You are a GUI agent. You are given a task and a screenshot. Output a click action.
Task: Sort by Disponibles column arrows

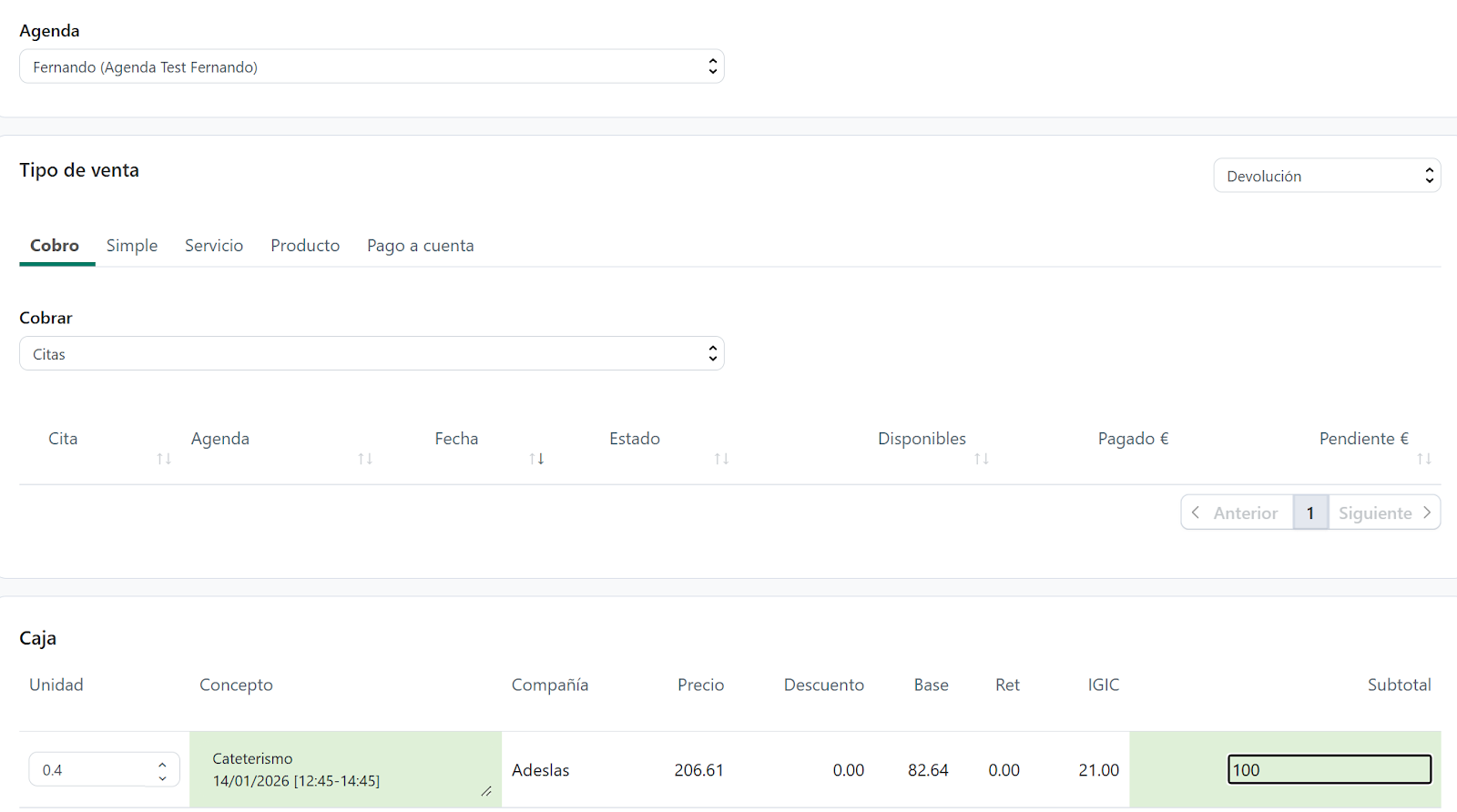pos(981,459)
